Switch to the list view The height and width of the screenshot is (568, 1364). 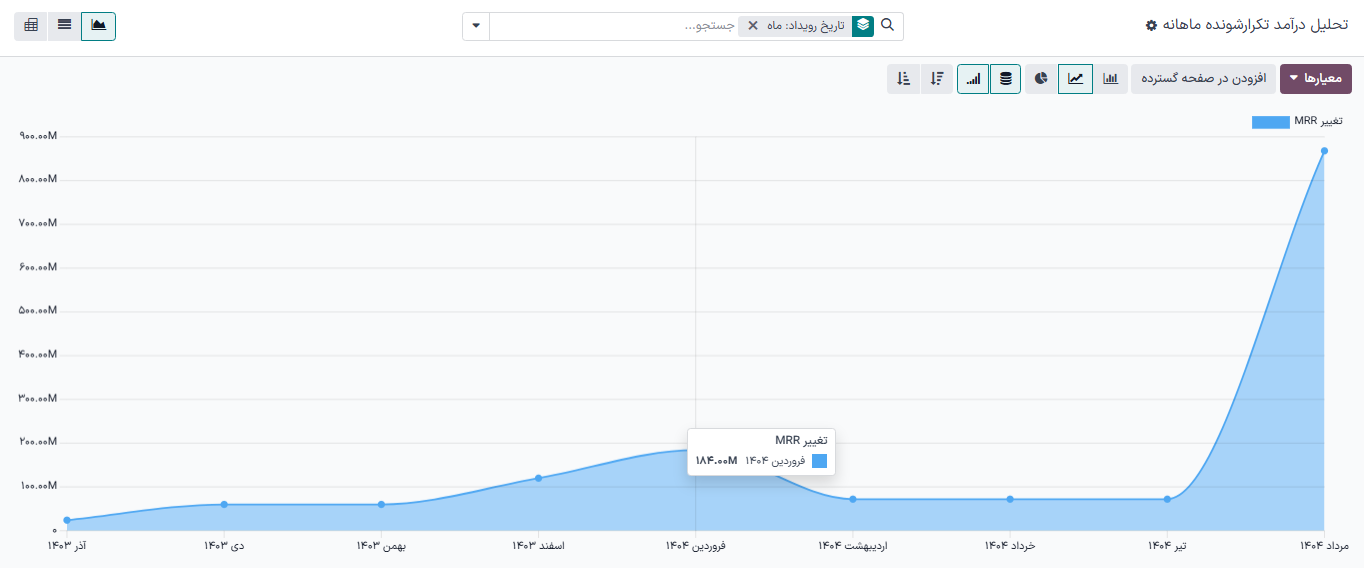[64, 26]
